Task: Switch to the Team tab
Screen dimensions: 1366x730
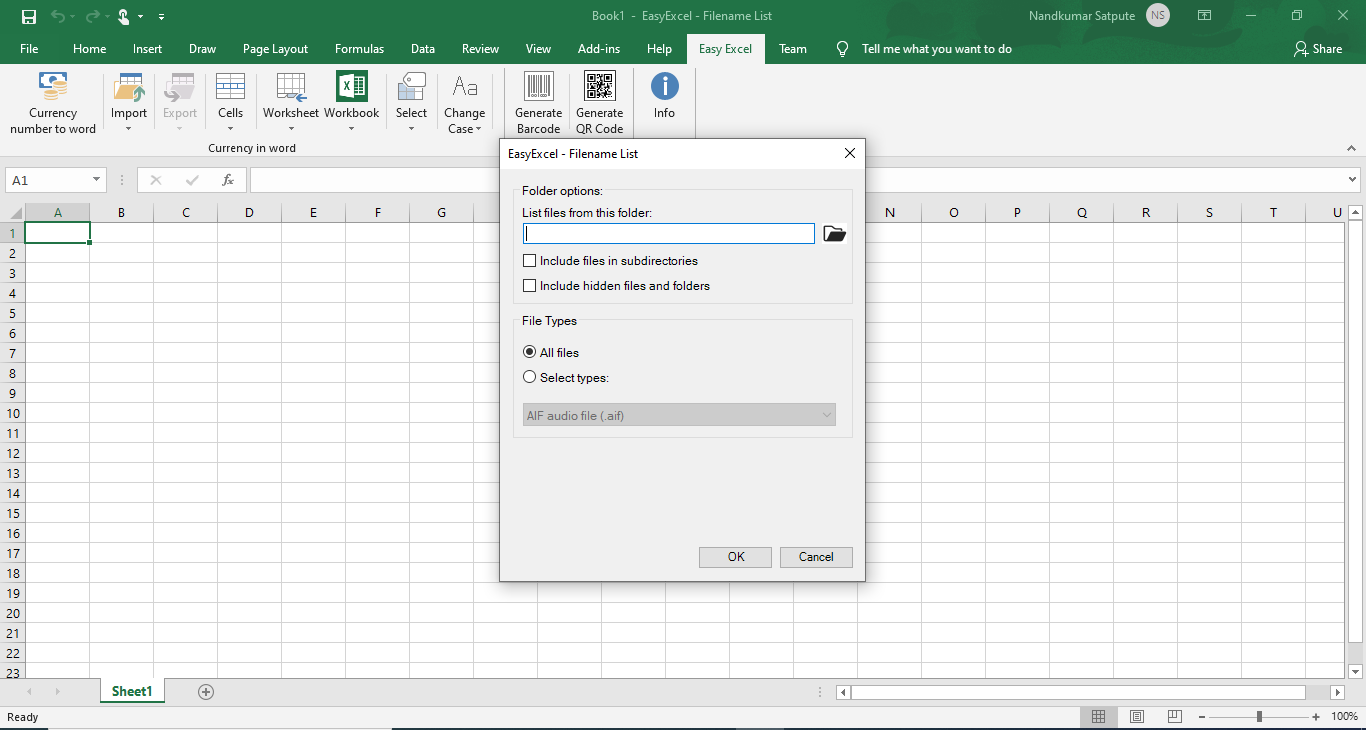Action: [x=793, y=49]
